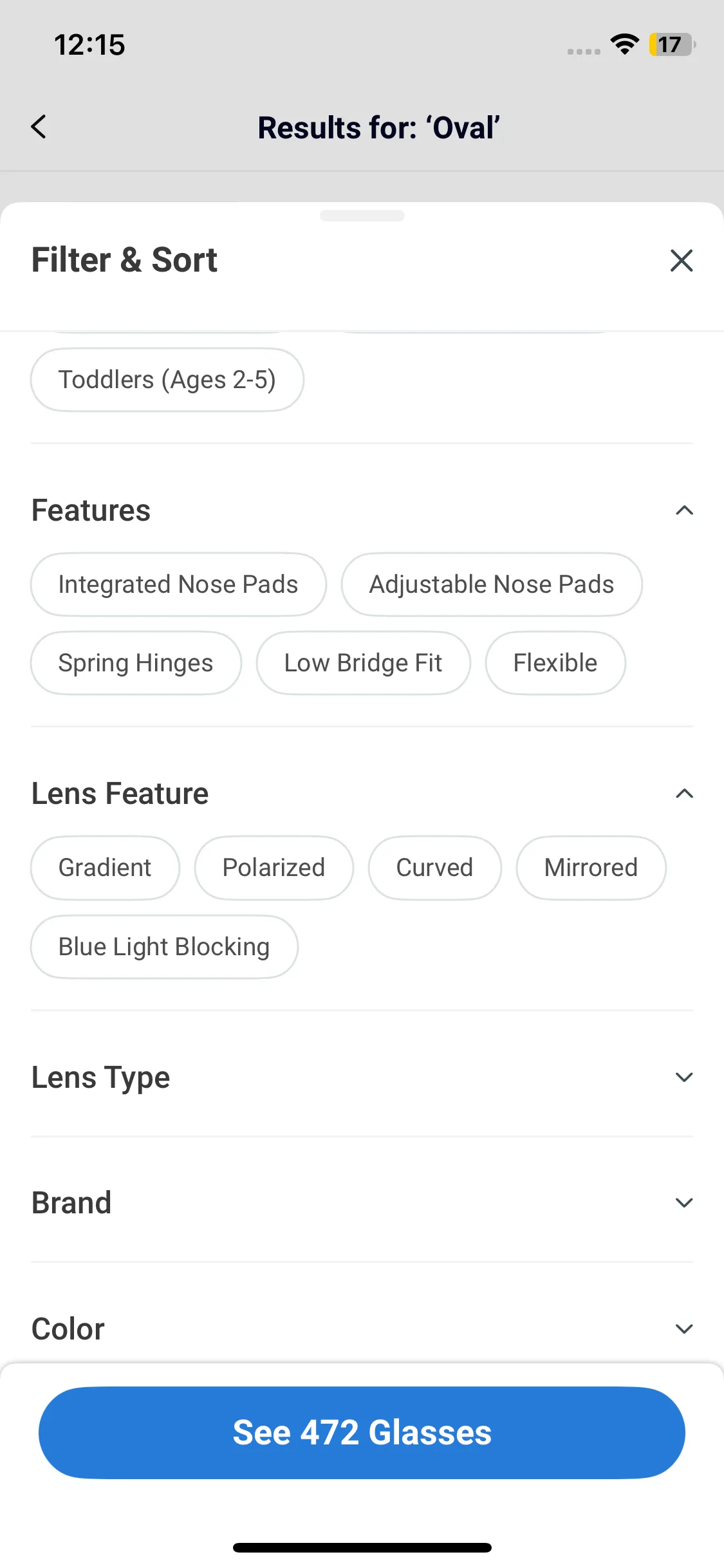Toggle the Polarized lens filter
This screenshot has height=1568, width=724.
274,868
